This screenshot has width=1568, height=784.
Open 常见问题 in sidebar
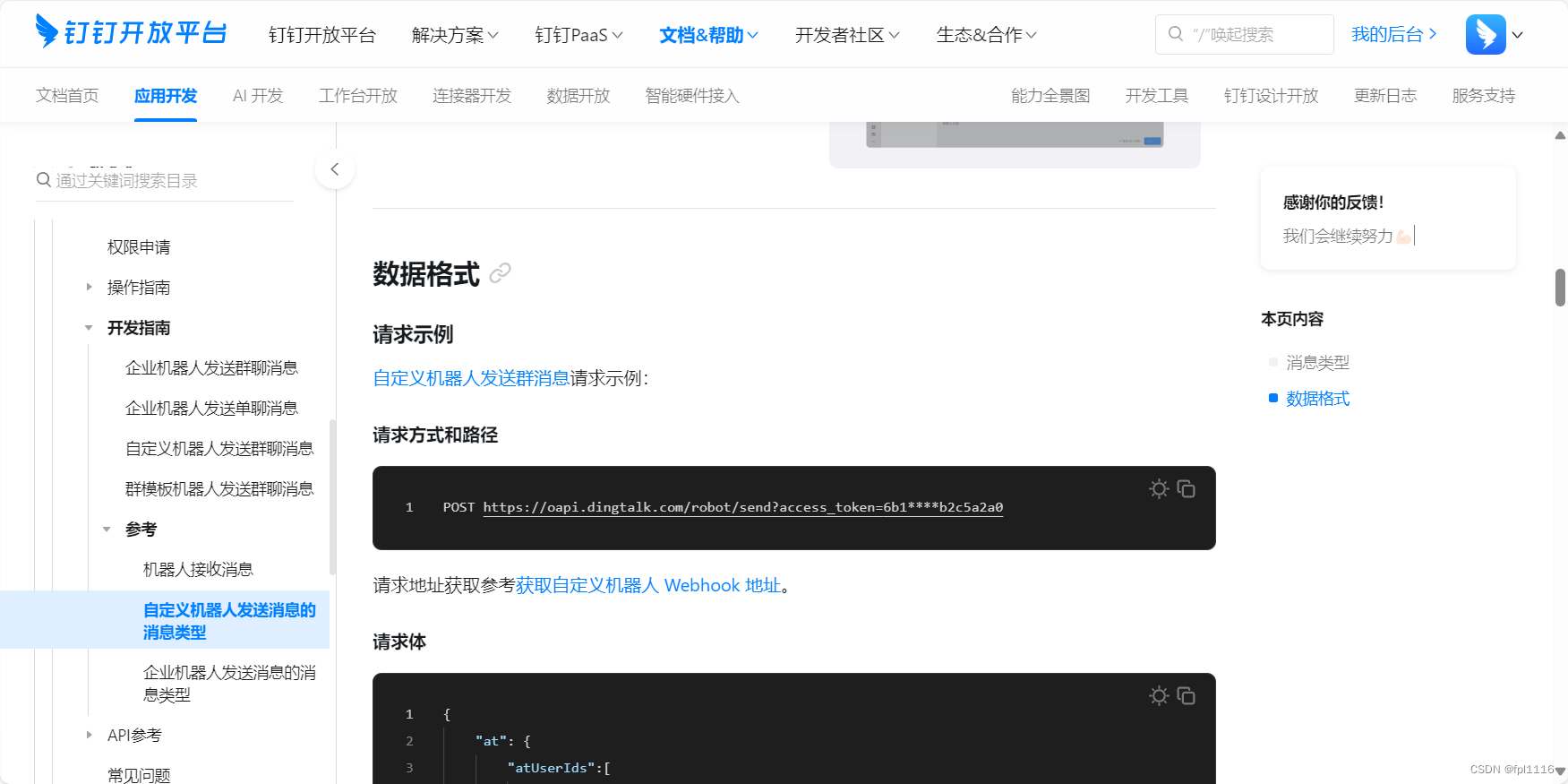pyautogui.click(x=139, y=775)
